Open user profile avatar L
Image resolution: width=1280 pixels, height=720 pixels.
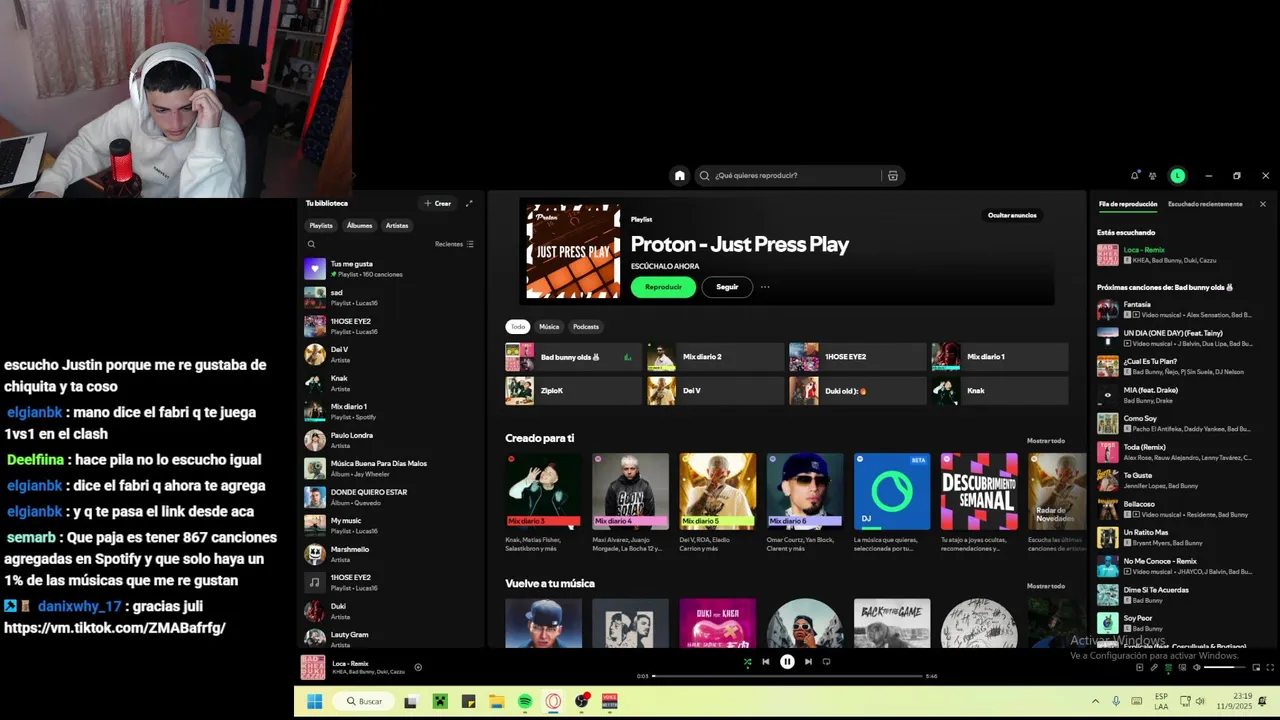1178,175
